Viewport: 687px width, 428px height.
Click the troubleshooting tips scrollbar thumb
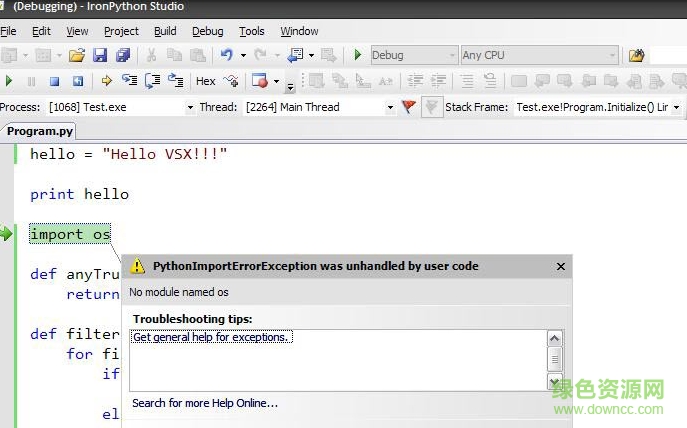click(554, 359)
